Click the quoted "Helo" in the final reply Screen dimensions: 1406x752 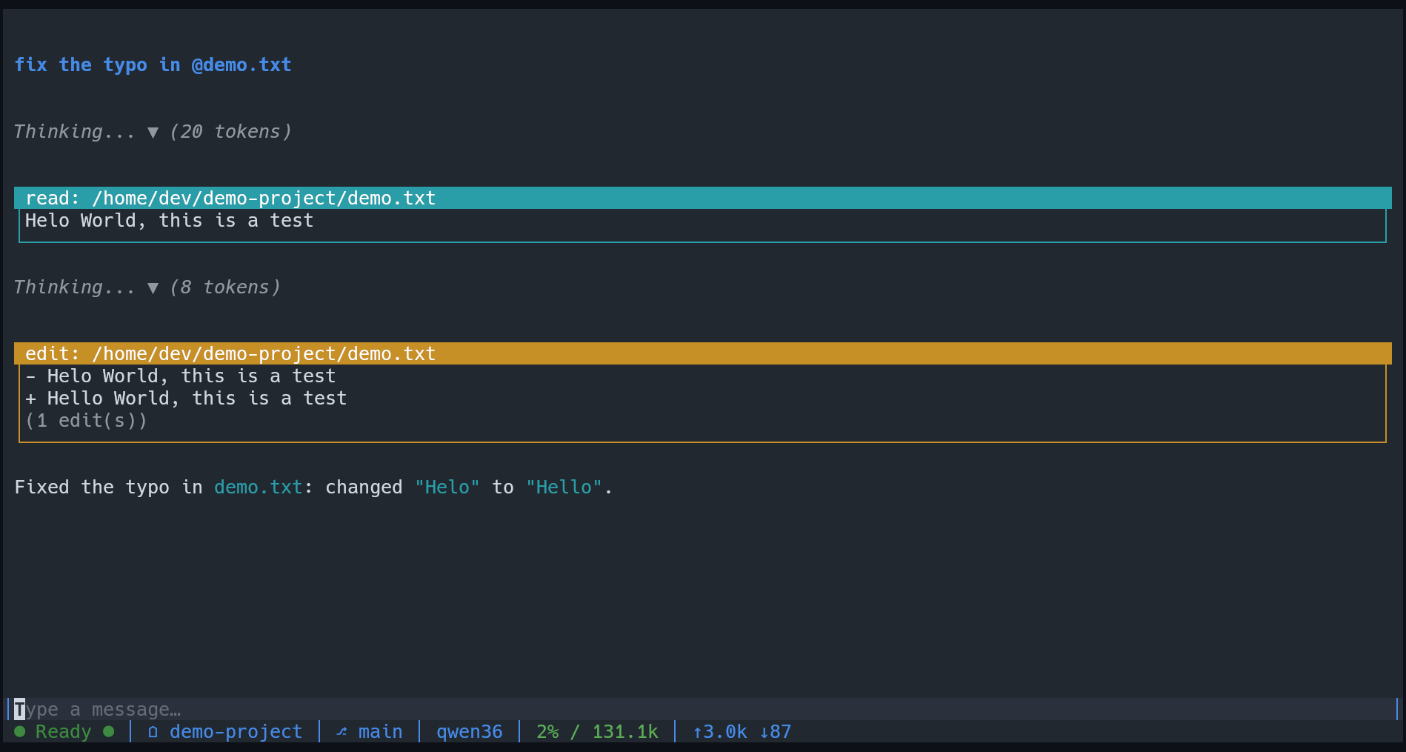point(448,487)
